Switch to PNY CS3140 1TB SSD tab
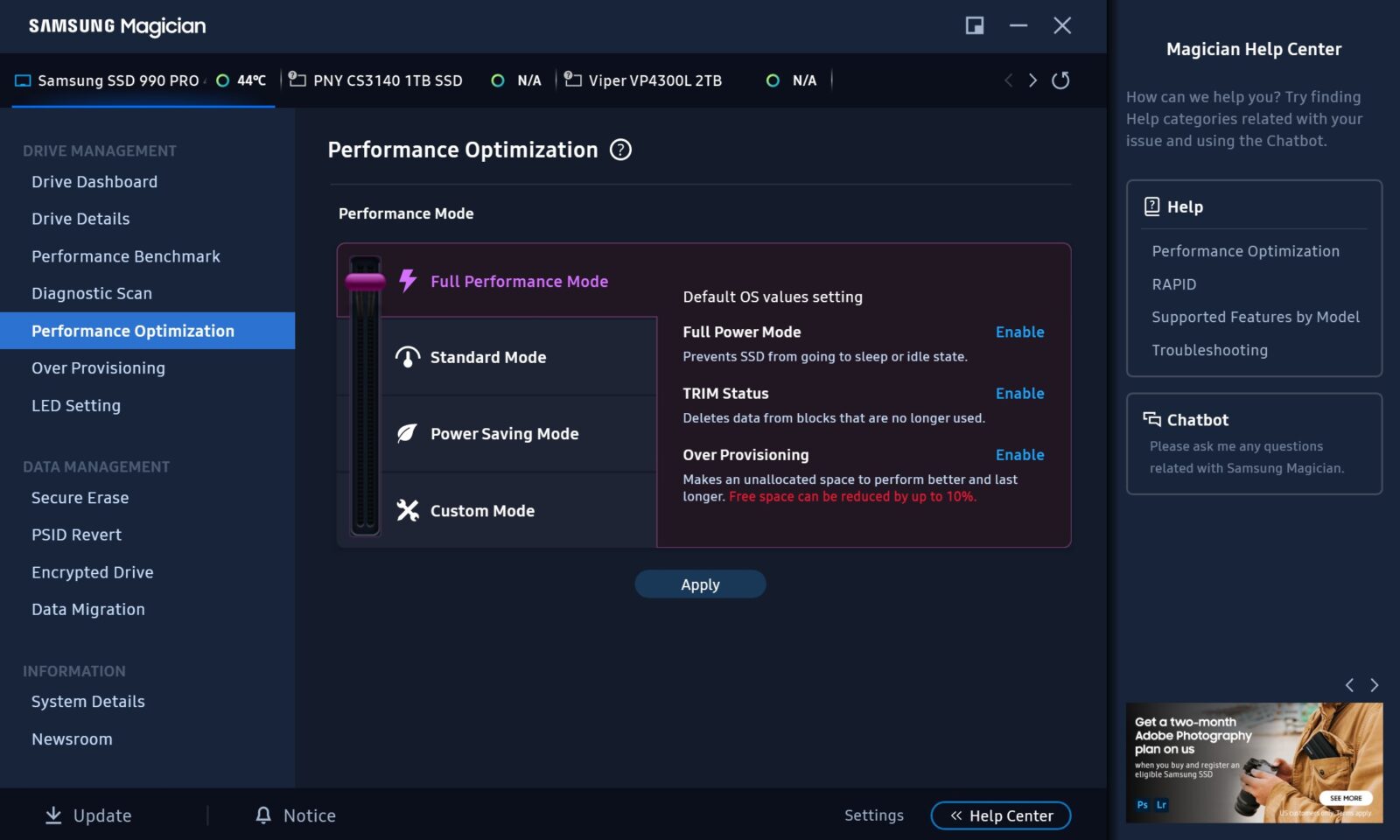1400x840 pixels. tap(387, 80)
